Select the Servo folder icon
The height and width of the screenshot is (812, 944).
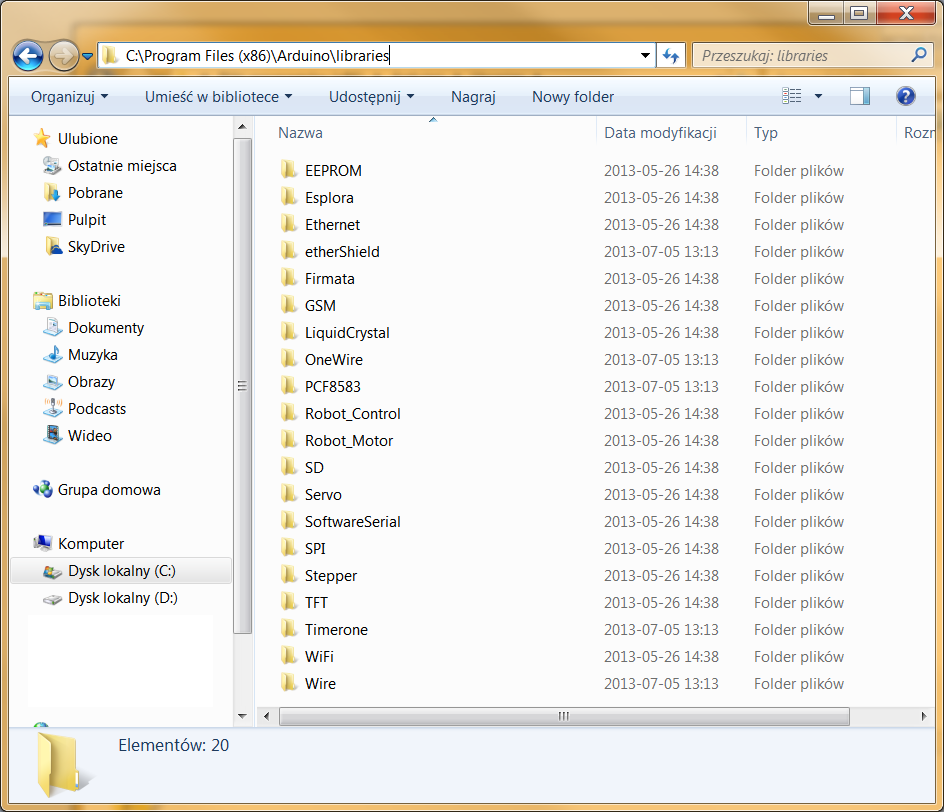click(x=289, y=495)
